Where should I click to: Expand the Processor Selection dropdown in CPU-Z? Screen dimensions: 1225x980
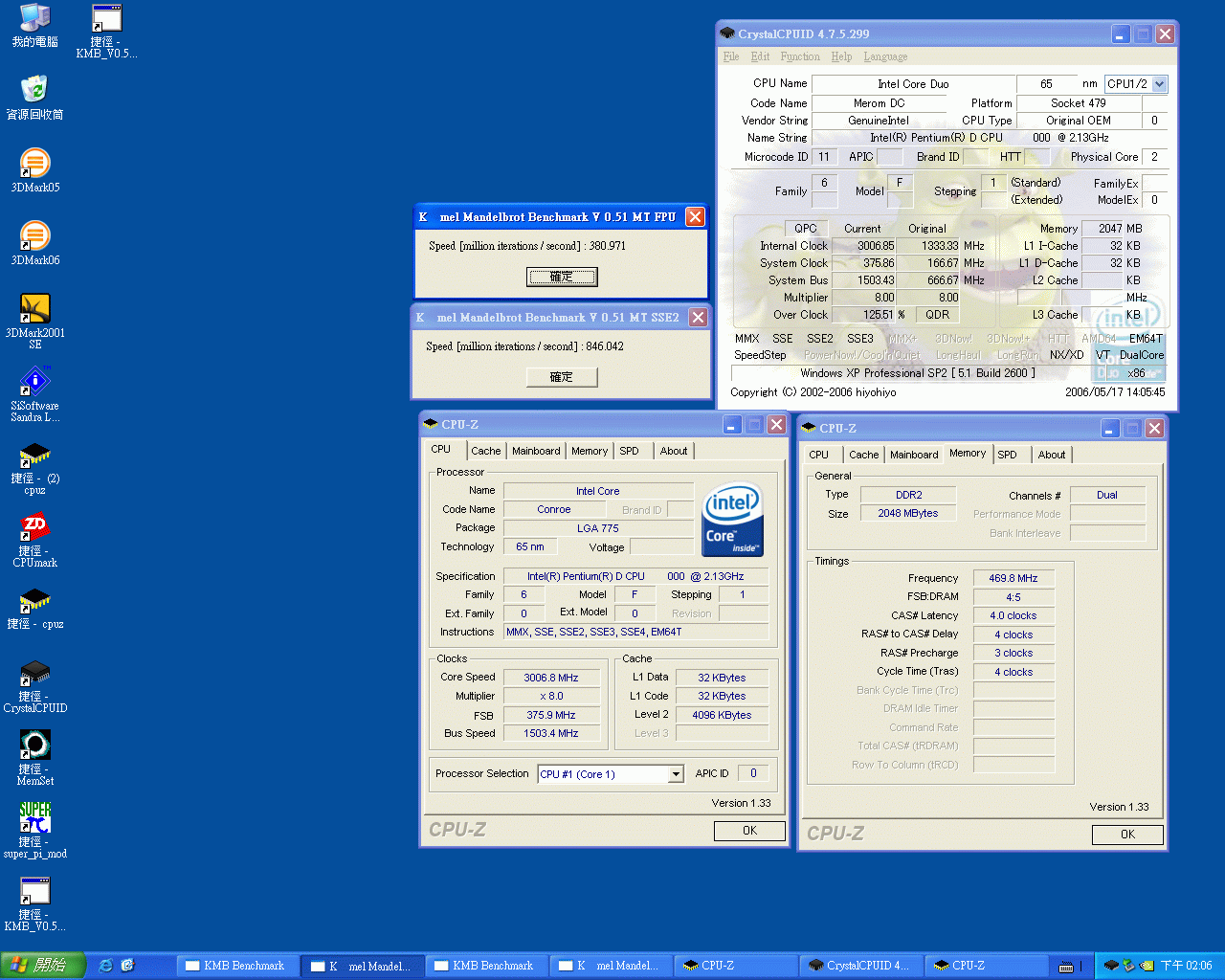676,774
